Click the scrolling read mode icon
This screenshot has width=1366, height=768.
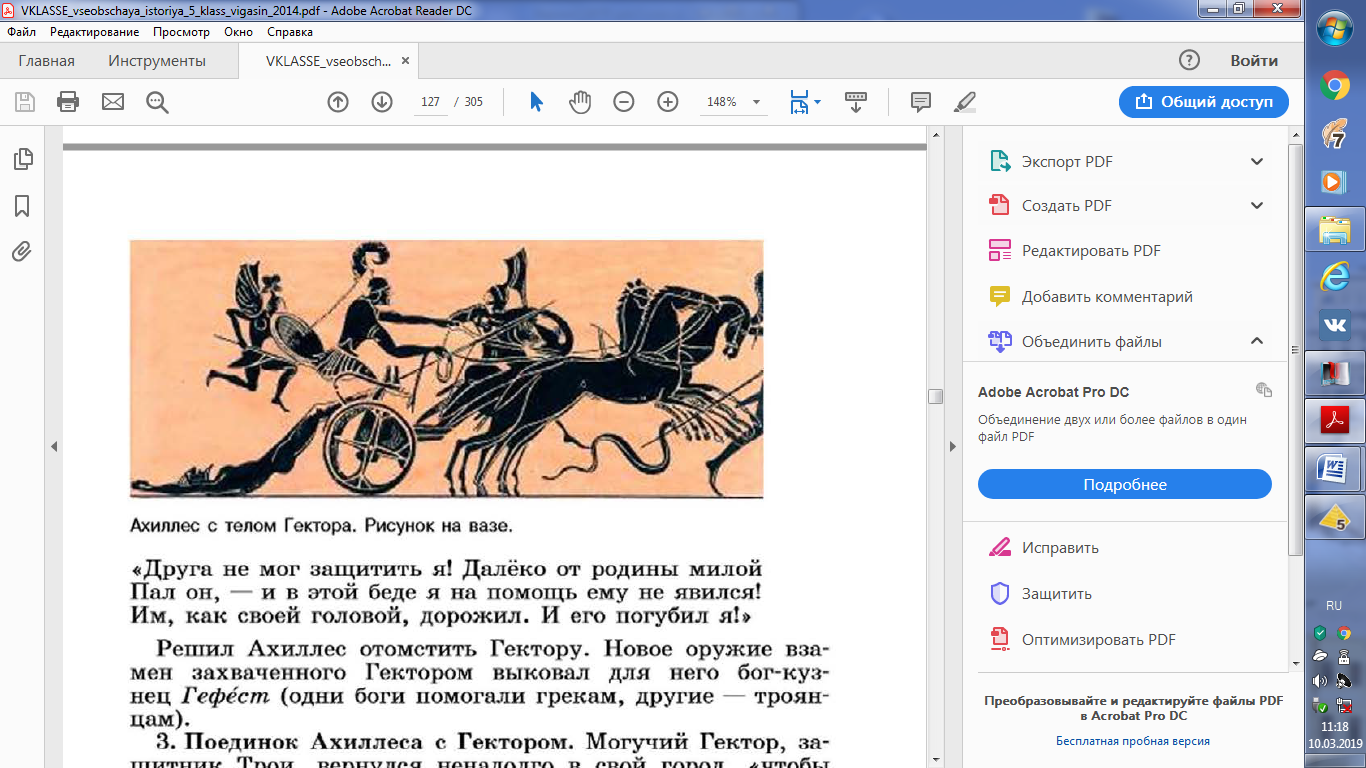[x=856, y=101]
